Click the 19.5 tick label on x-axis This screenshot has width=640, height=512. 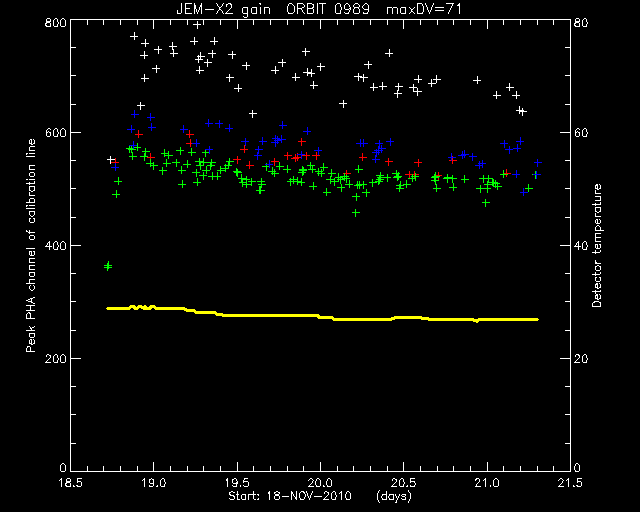237,483
